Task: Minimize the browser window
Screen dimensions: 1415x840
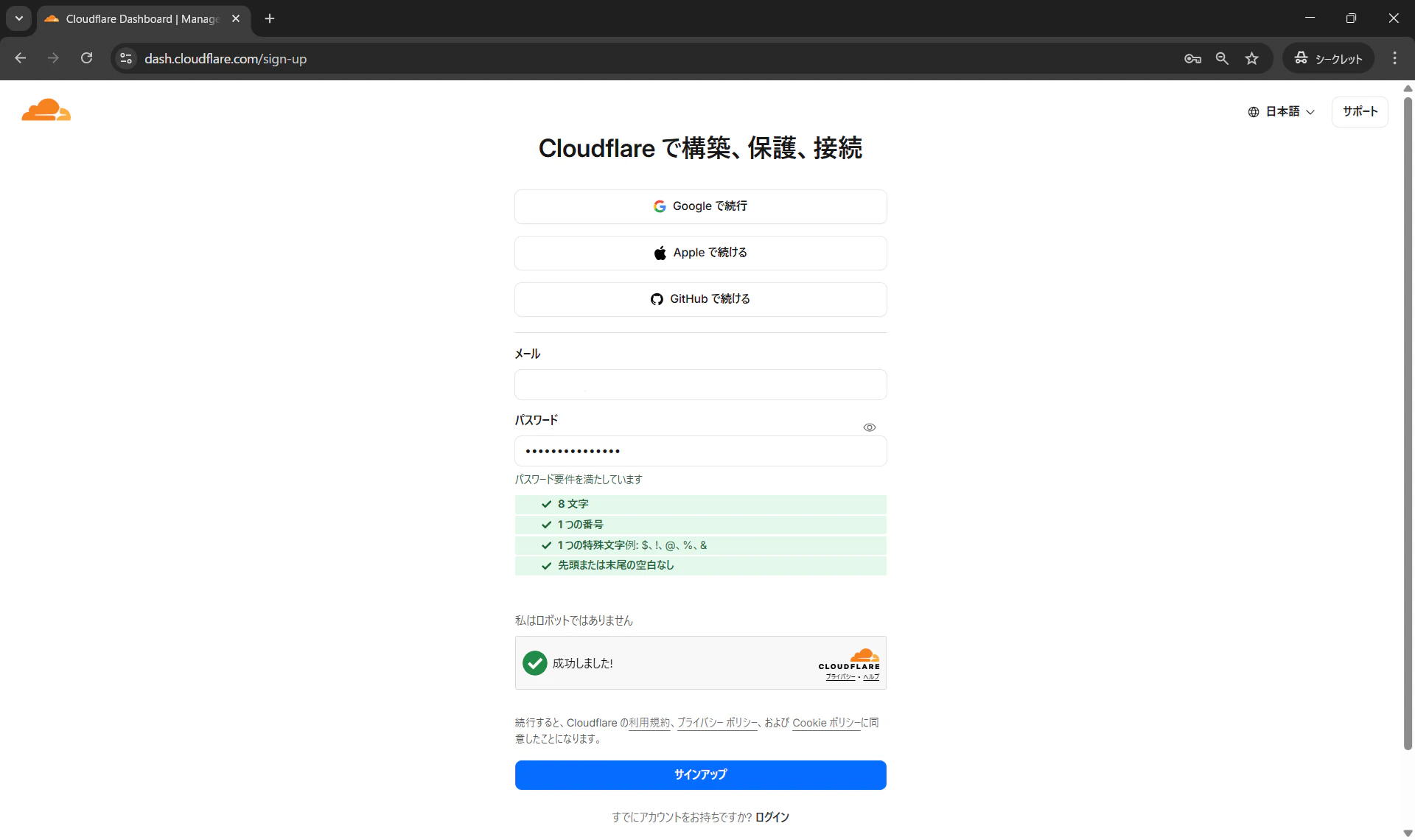Action: point(1310,18)
